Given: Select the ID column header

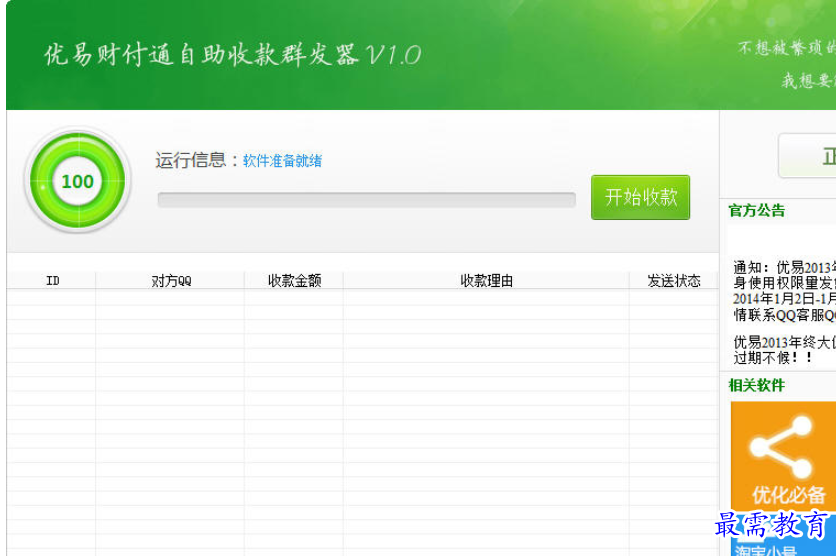Looking at the screenshot, I should [52, 281].
